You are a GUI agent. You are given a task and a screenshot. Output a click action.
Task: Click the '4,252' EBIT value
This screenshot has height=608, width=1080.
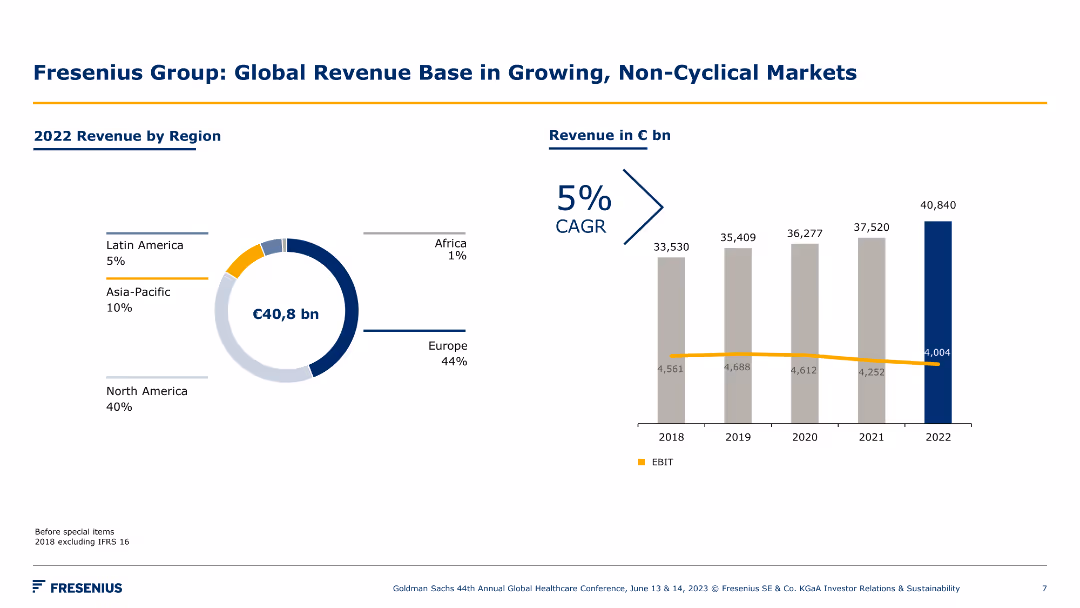coord(871,372)
